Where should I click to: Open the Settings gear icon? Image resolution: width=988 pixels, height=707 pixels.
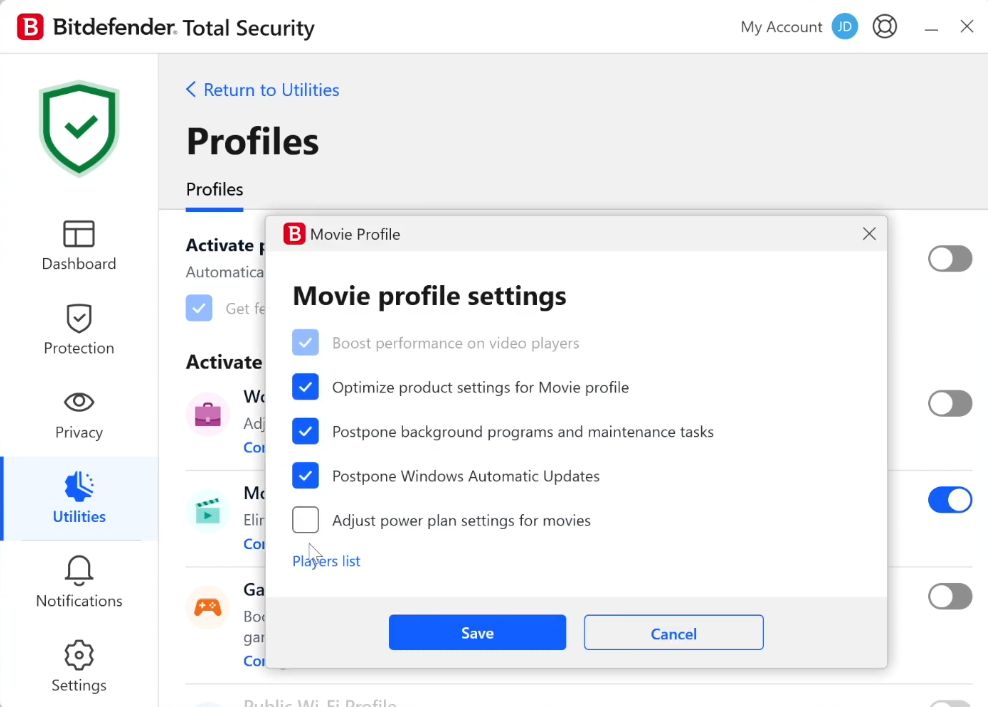79,656
